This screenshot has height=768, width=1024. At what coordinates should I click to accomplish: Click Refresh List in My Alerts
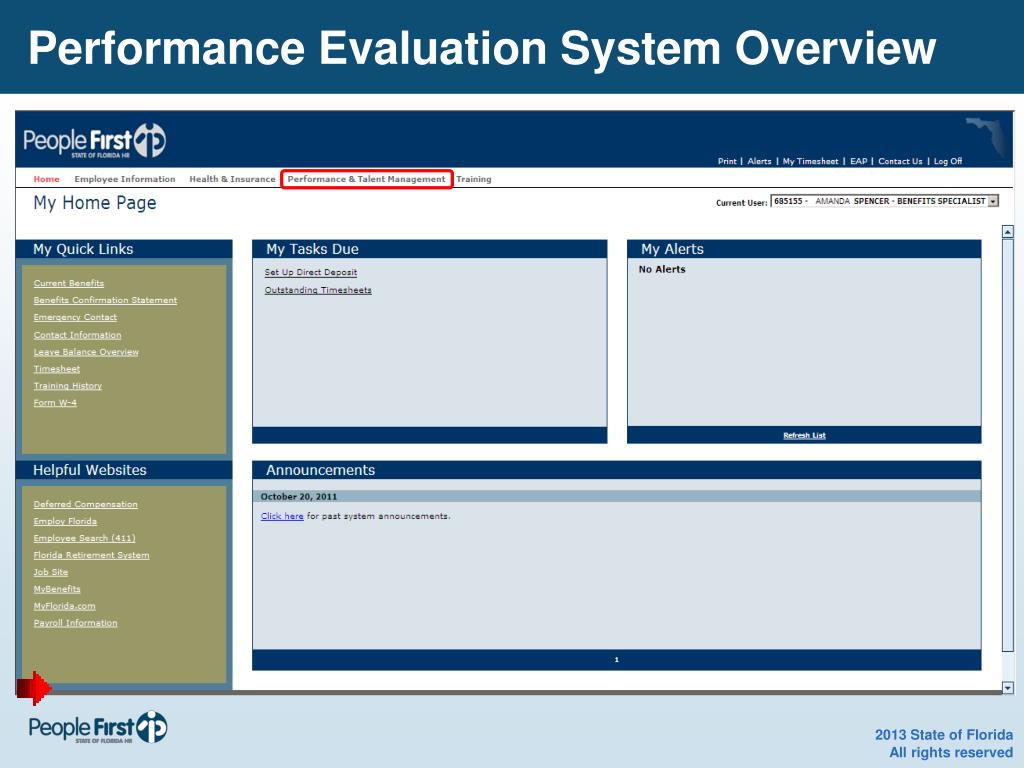[x=804, y=436]
